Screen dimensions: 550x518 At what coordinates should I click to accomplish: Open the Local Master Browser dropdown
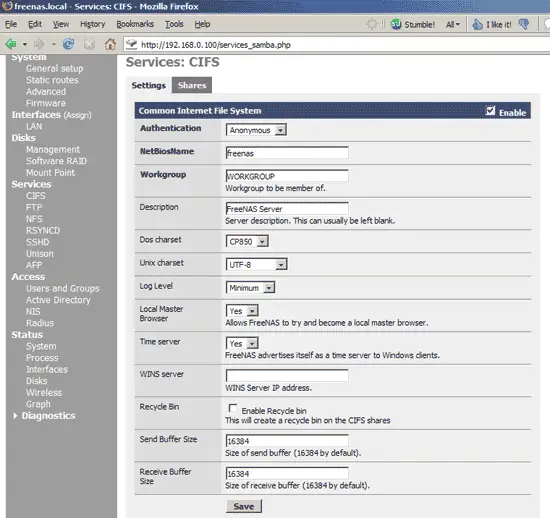[x=242, y=311]
